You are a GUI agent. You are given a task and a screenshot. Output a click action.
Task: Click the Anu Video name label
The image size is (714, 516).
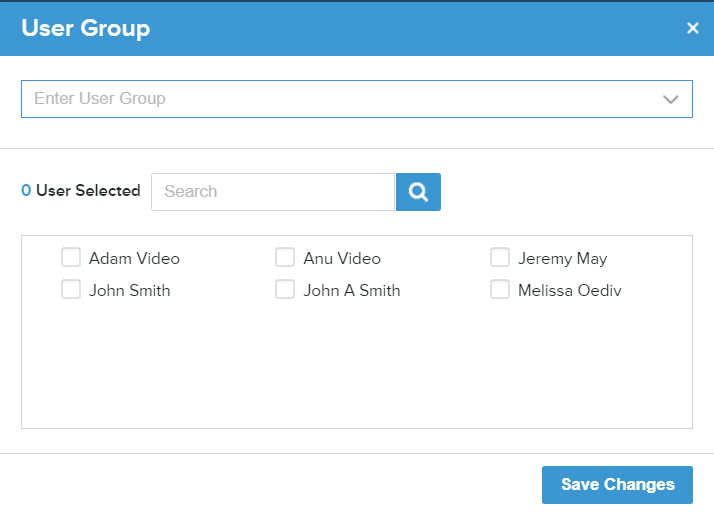(342, 259)
